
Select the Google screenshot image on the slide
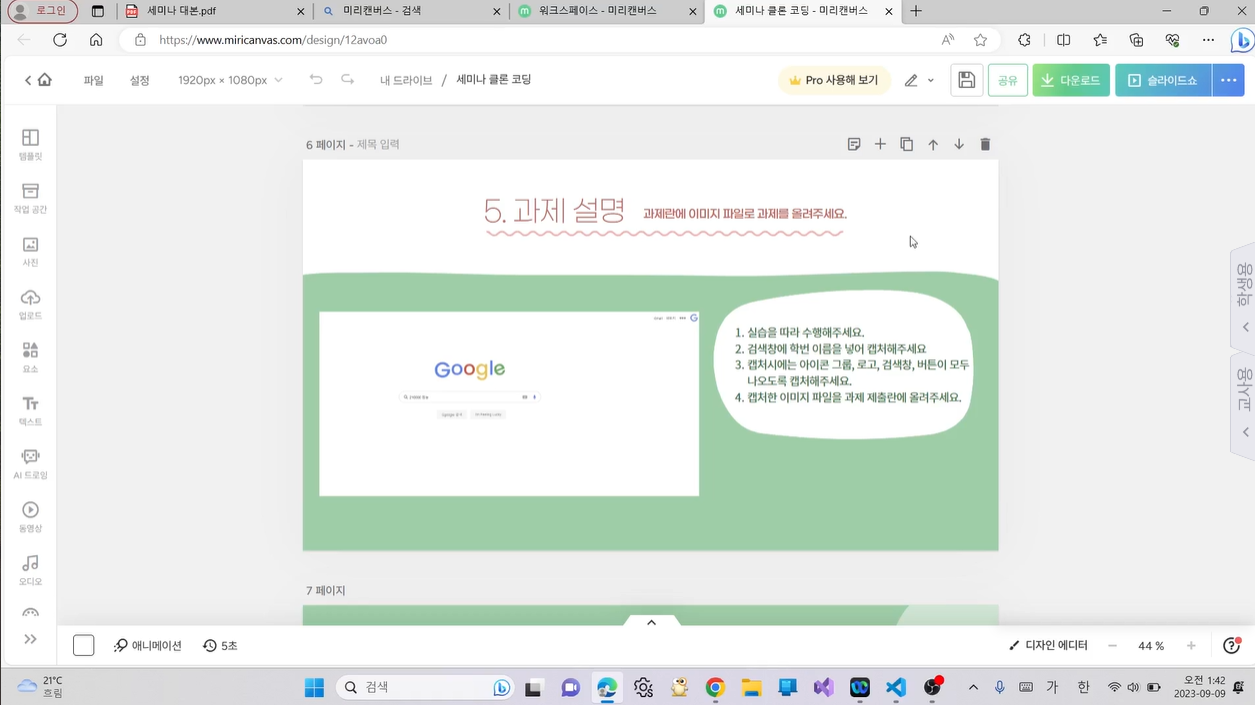click(x=509, y=403)
